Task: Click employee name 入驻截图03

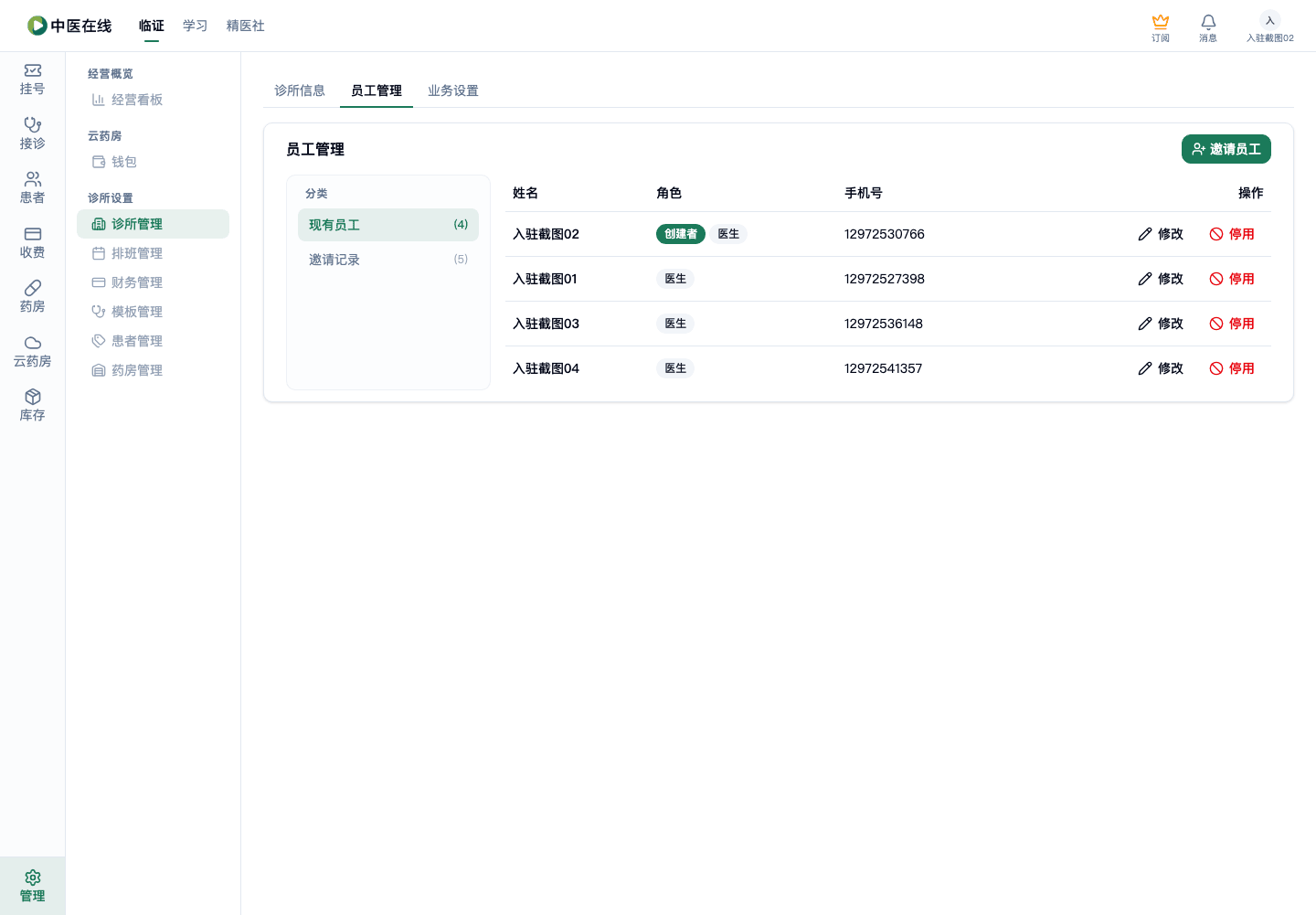Action: [x=546, y=324]
